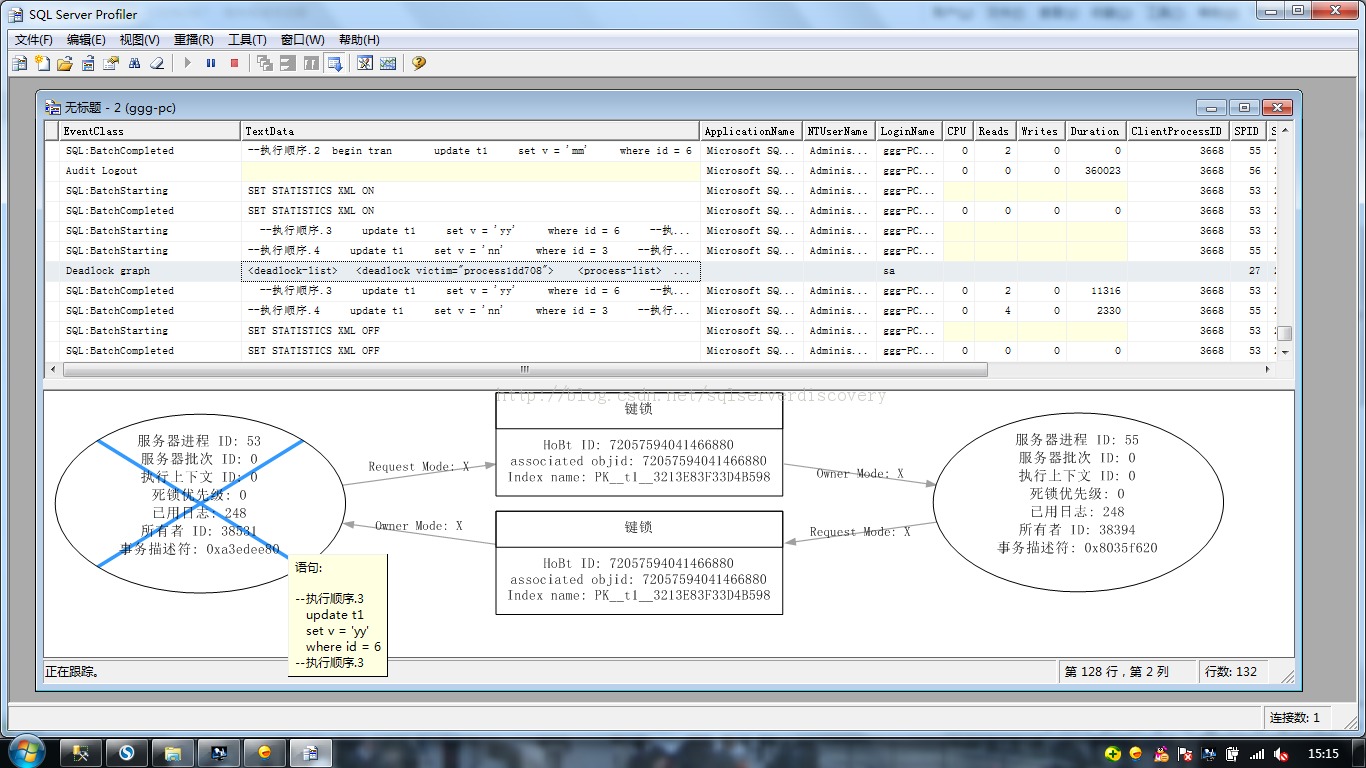Click the Duration column header
The height and width of the screenshot is (768, 1366).
click(1095, 131)
